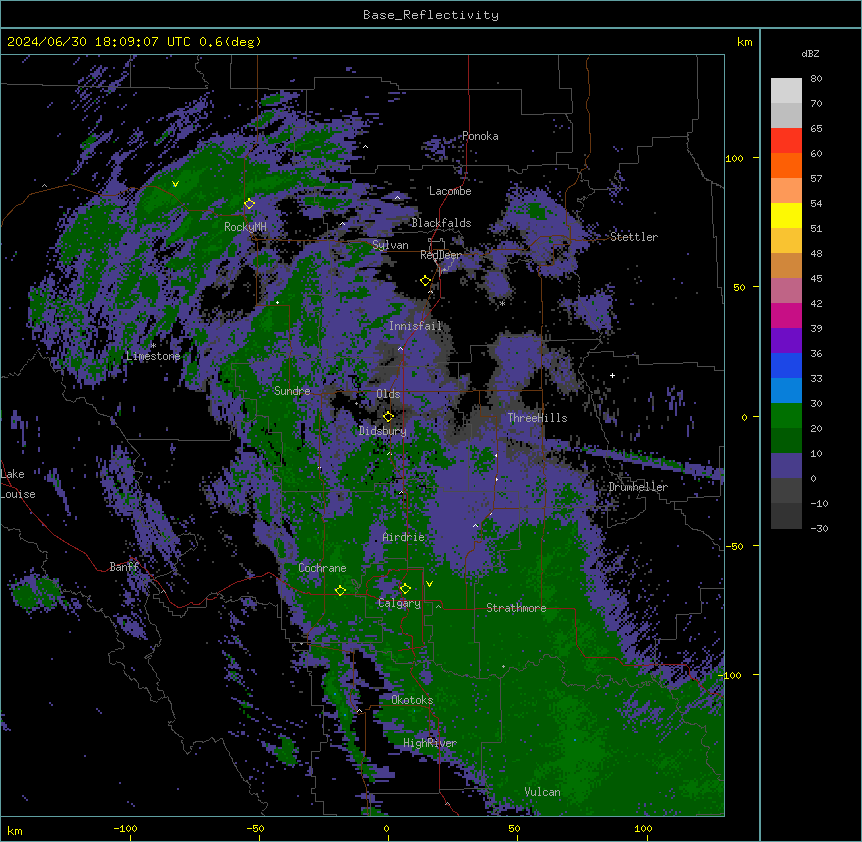This screenshot has height=842, width=862.
Task: Click the Olds label
Action: [388, 394]
